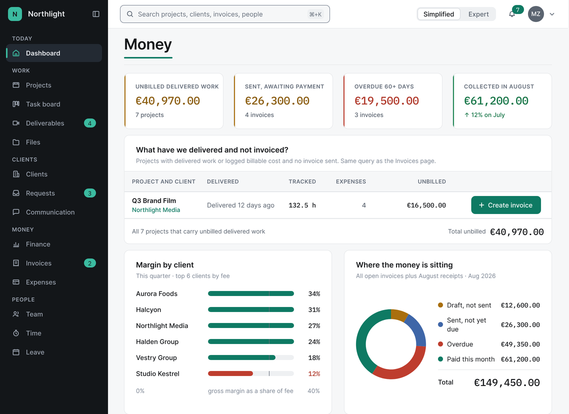Click the Expenses card icon
The image size is (569, 414).
coord(16,282)
